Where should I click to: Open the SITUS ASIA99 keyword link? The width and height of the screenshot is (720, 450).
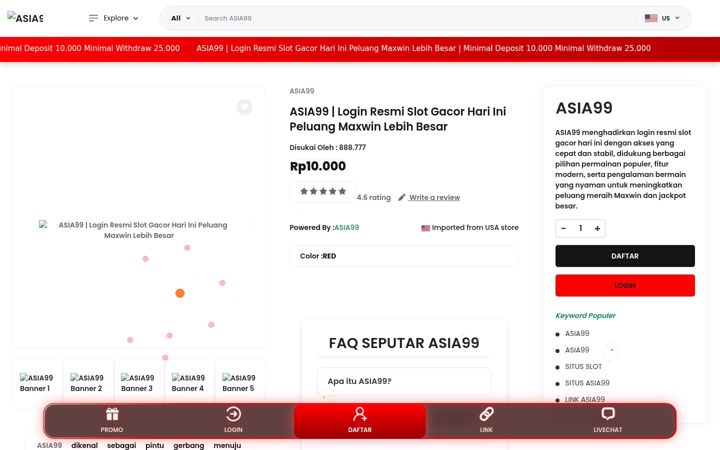587,383
